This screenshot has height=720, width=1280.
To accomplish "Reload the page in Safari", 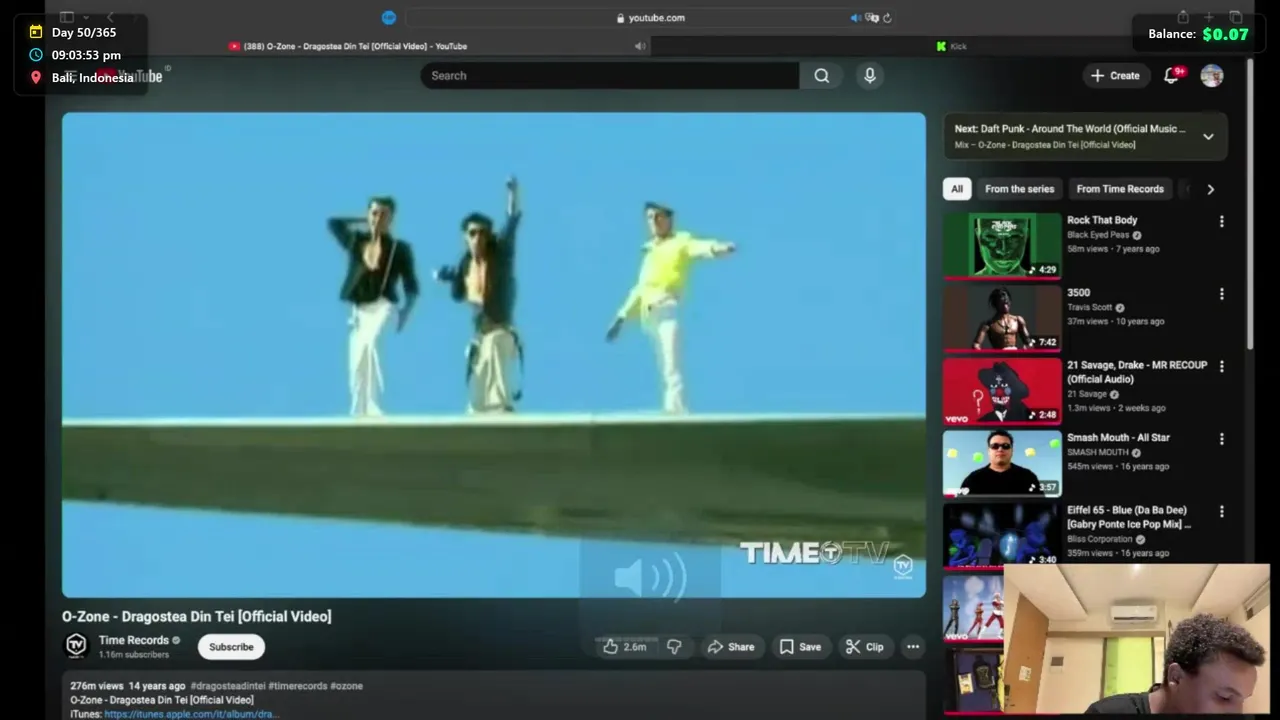I will 887,18.
